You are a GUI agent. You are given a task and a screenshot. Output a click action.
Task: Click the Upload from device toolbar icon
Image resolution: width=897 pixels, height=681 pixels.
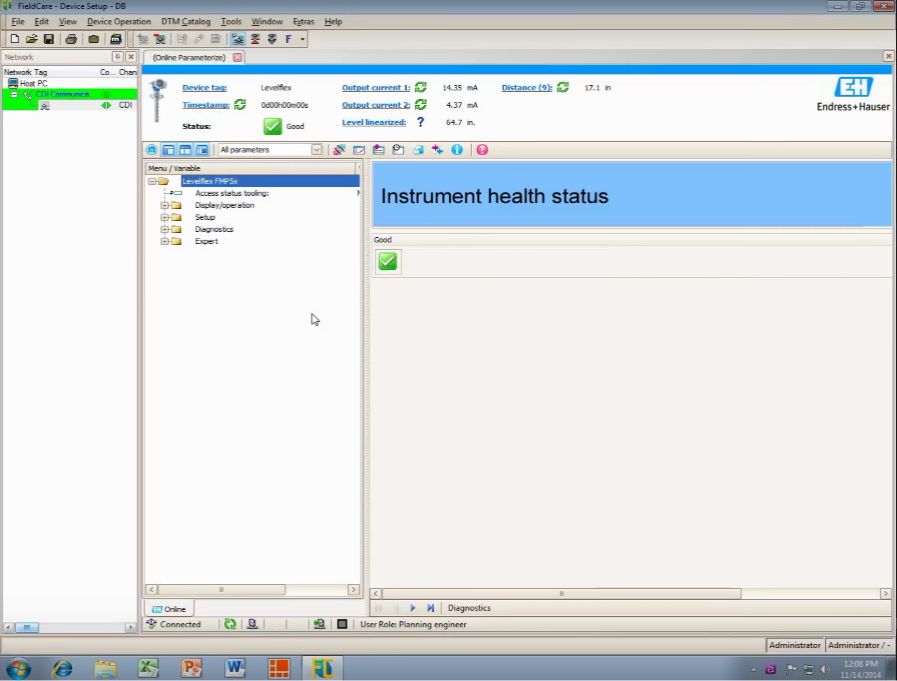pos(255,39)
